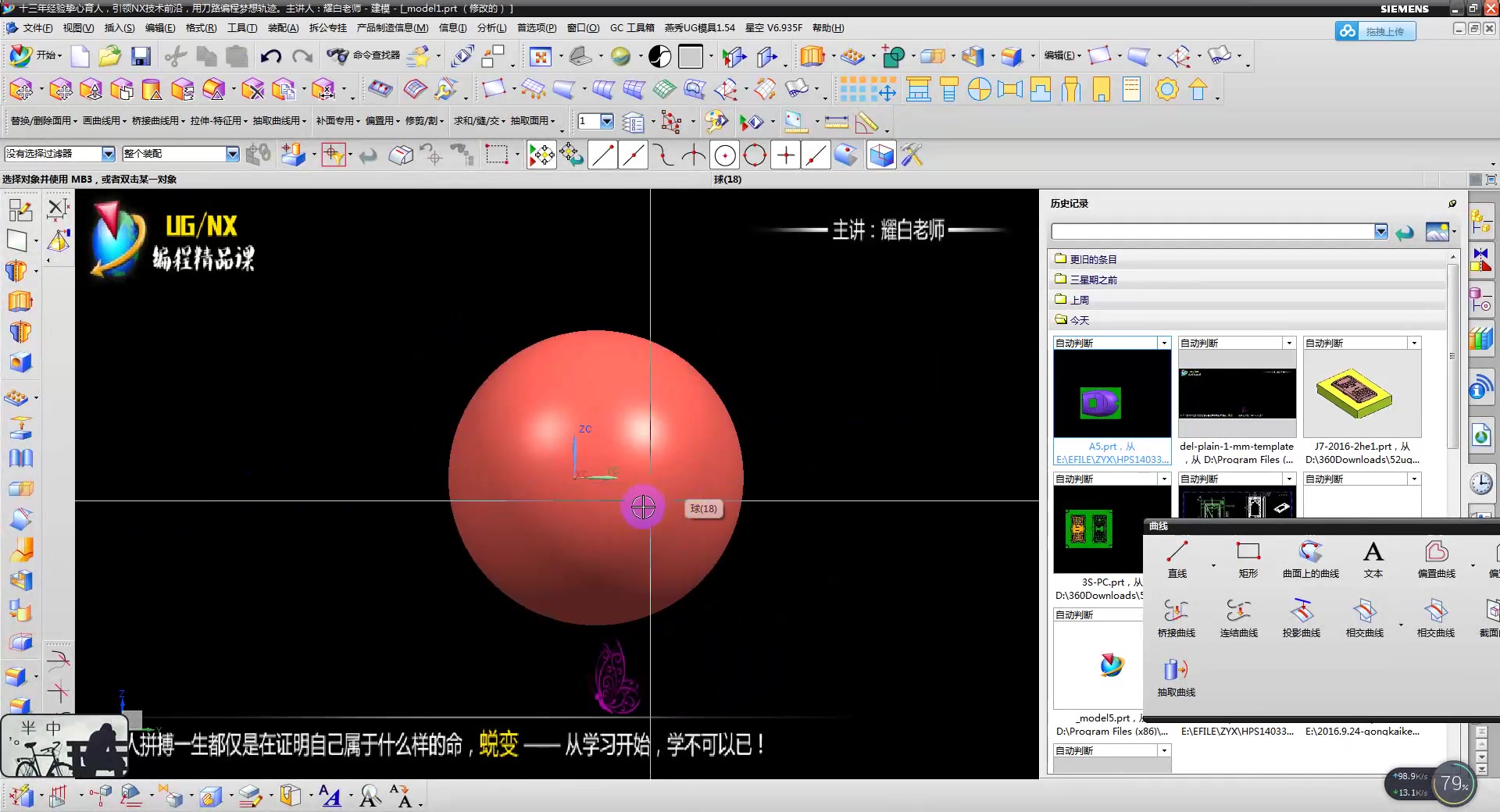Open the A5.prt thumbnail
This screenshot has height=812, width=1500.
1112,394
